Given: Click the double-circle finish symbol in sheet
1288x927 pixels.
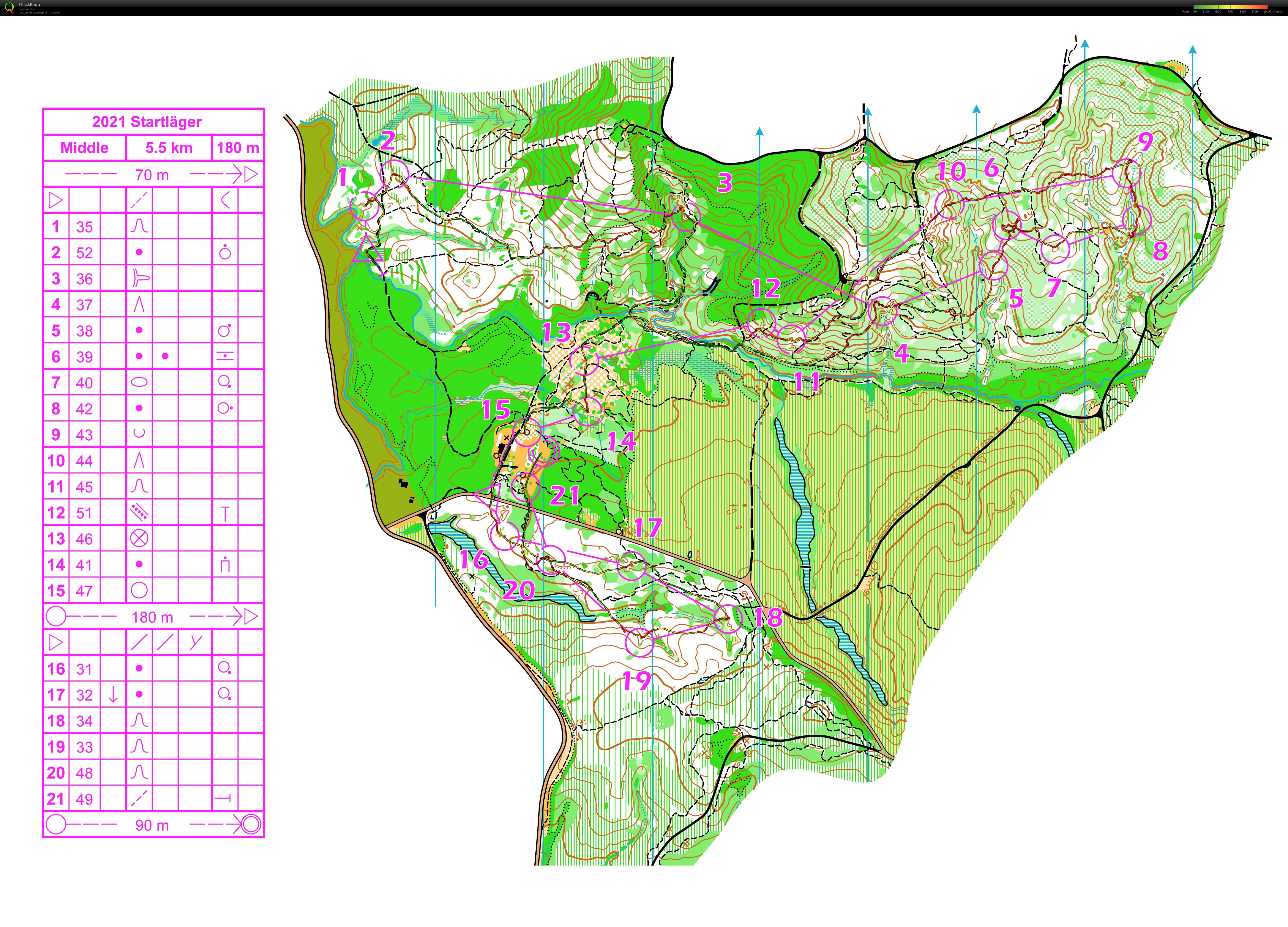Looking at the screenshot, I should point(251,825).
